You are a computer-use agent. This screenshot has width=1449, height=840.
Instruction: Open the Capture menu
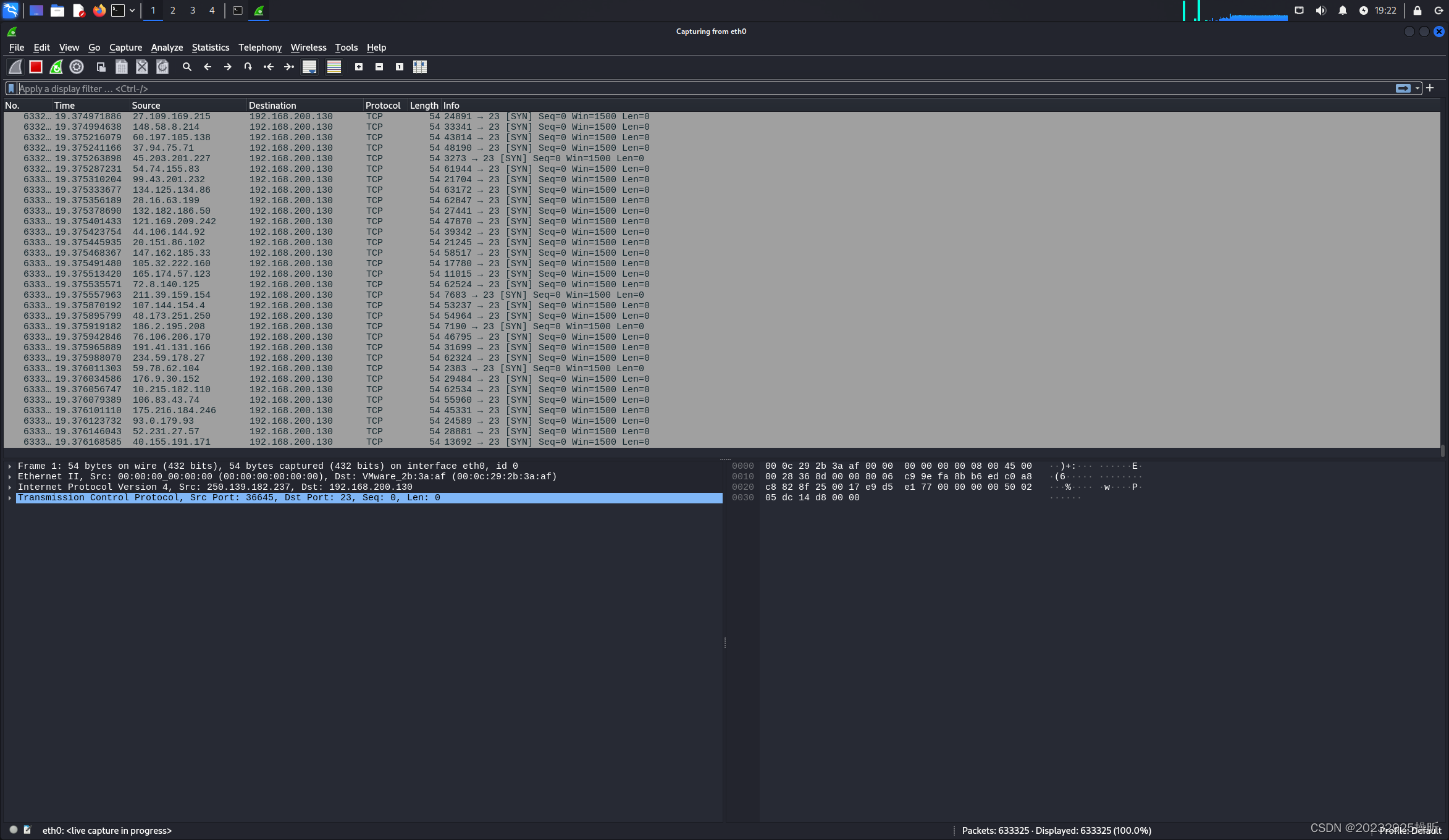[125, 48]
